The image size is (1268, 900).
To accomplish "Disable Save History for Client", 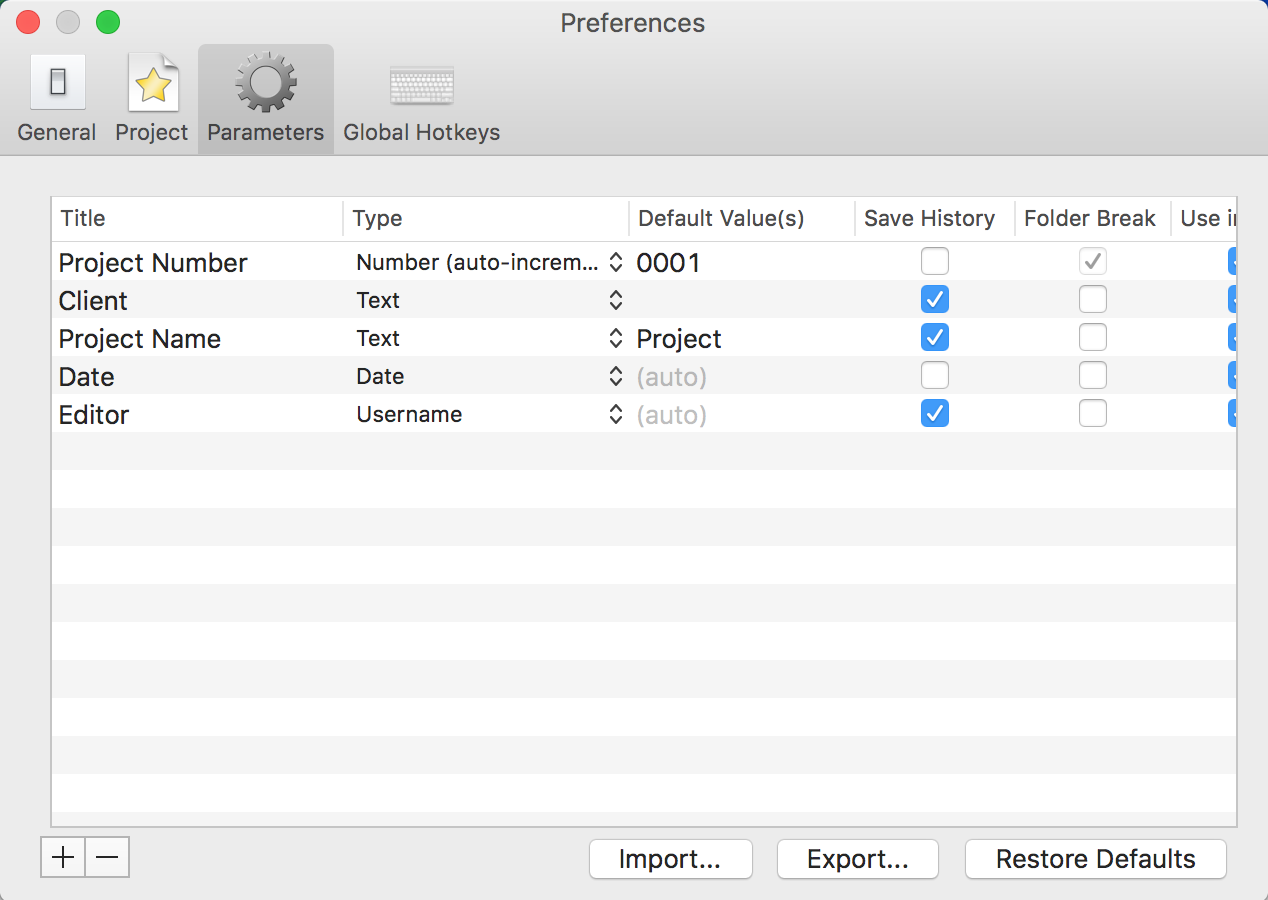I will (x=934, y=300).
